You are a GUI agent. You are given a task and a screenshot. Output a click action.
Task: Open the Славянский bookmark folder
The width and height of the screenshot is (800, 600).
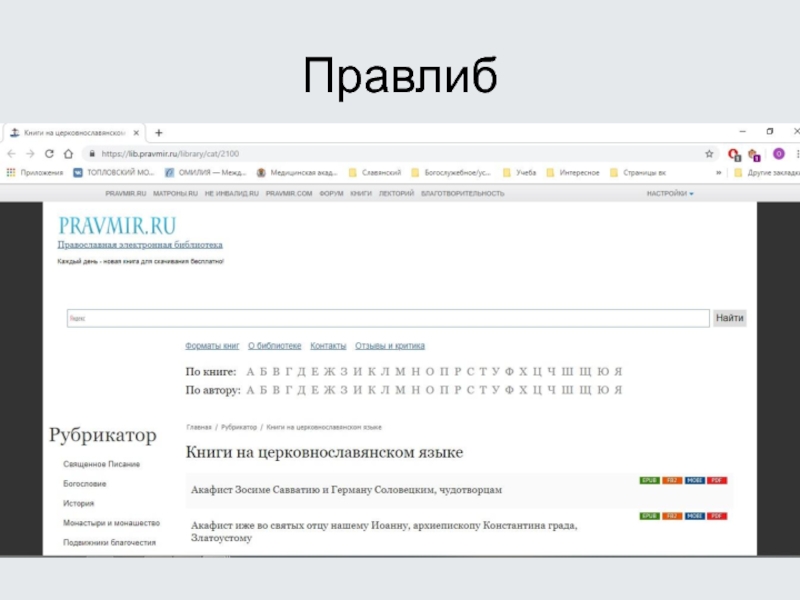pyautogui.click(x=375, y=173)
